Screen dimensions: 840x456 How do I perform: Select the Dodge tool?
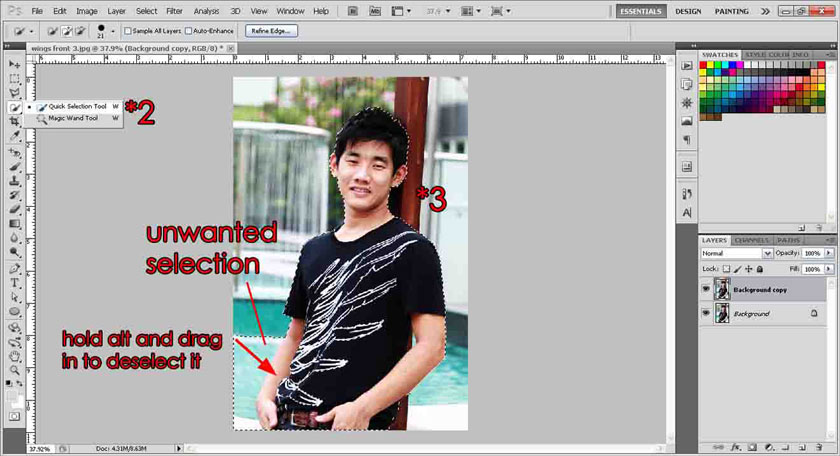point(14,252)
